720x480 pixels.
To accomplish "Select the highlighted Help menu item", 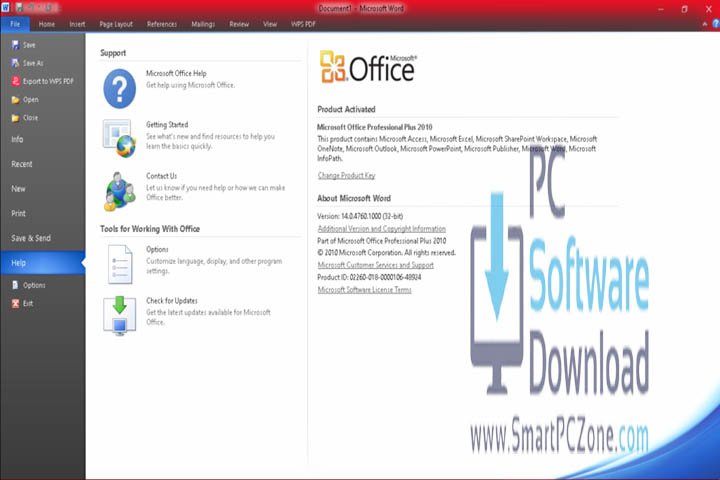I will [43, 263].
